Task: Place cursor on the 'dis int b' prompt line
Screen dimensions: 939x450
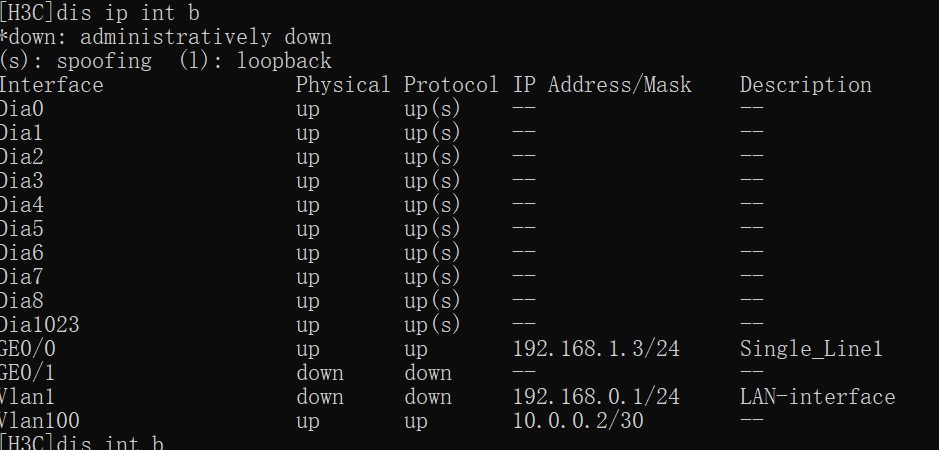Action: tap(108, 443)
